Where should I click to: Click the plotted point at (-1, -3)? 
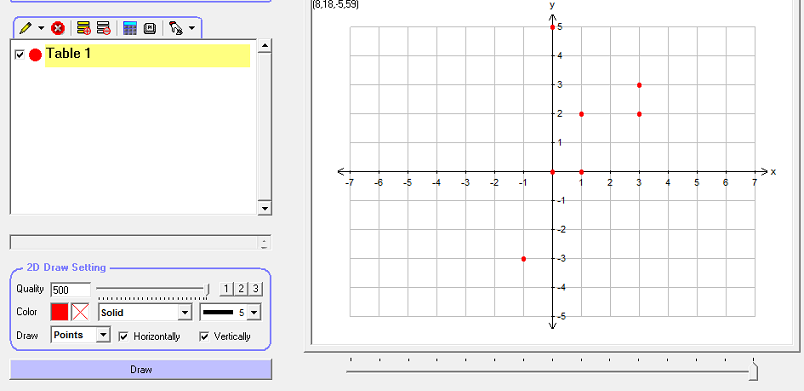pos(524,259)
